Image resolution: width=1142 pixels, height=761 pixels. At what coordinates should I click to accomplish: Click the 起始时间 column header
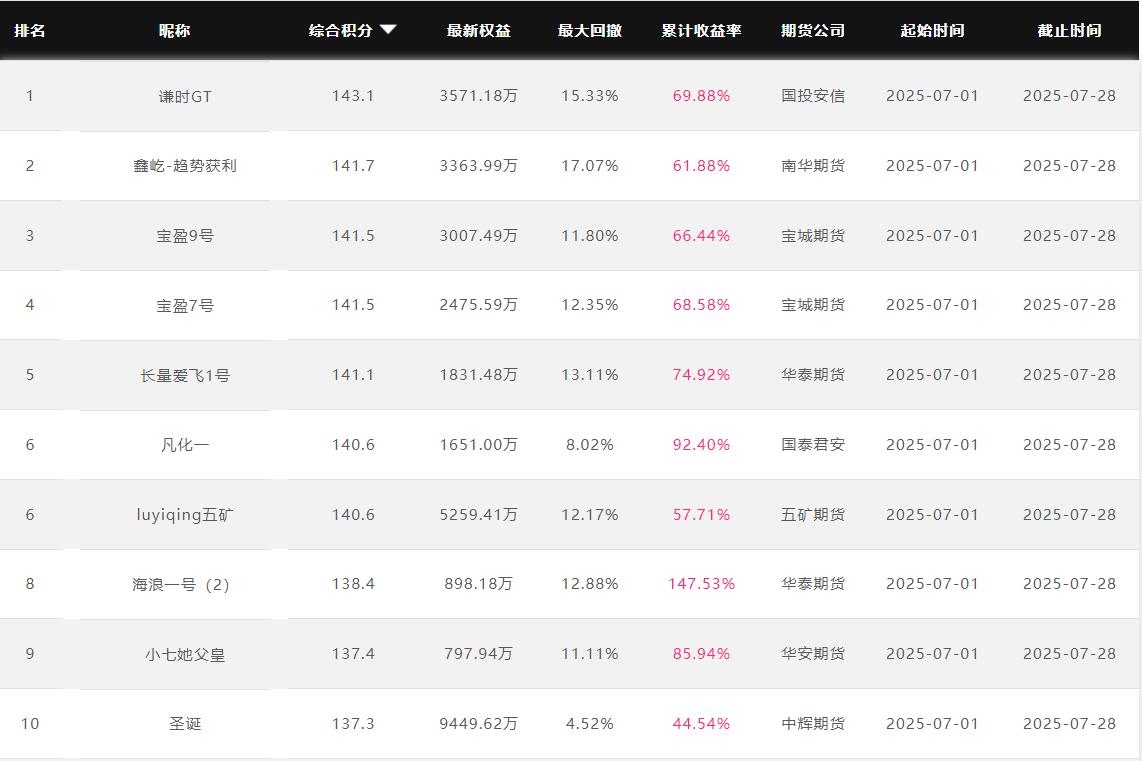(x=932, y=31)
